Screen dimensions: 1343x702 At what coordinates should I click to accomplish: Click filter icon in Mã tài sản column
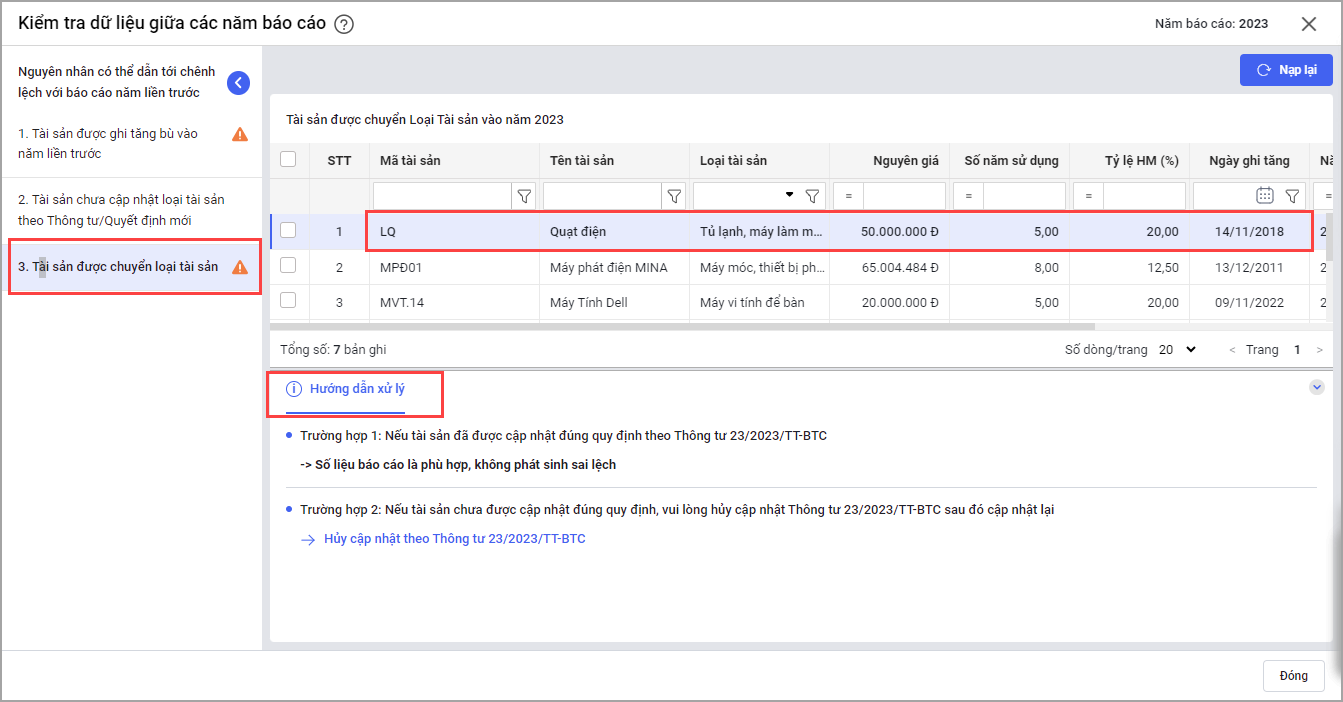point(524,196)
